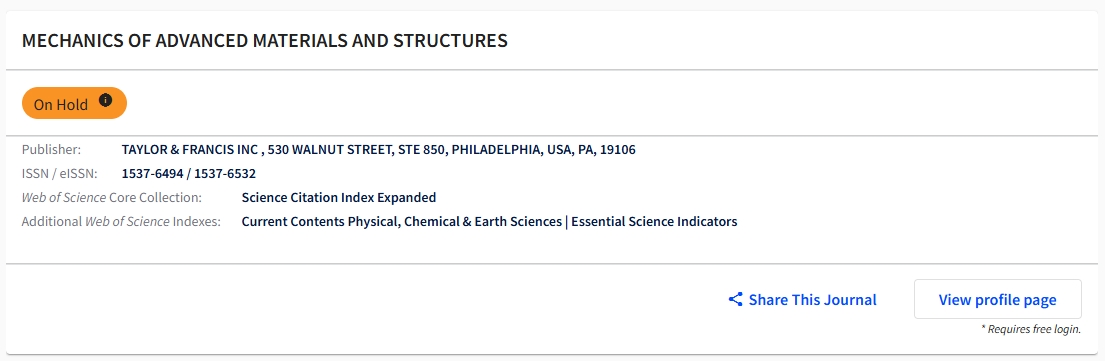Click the ISSN number 1537-6494
This screenshot has height=361, width=1105.
pyautogui.click(x=152, y=173)
